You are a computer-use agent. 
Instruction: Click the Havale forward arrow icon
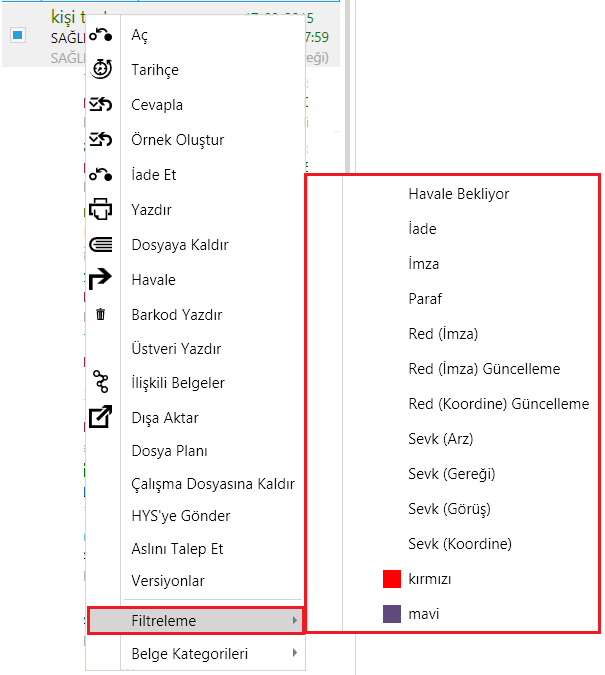(x=100, y=279)
